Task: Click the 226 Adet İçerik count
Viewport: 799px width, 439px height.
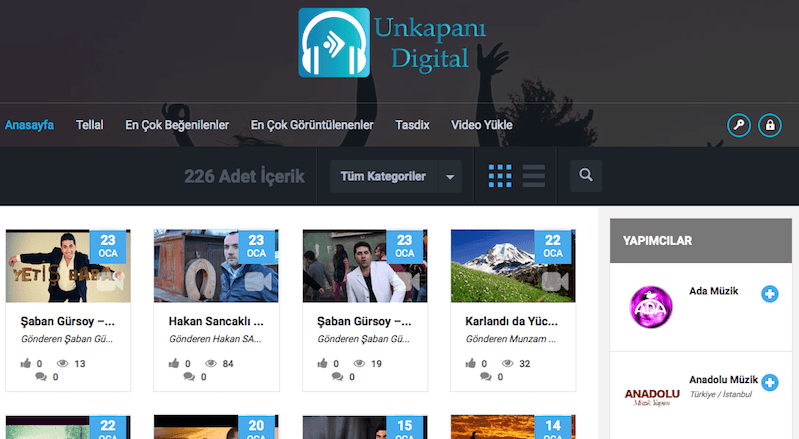Action: coord(244,177)
